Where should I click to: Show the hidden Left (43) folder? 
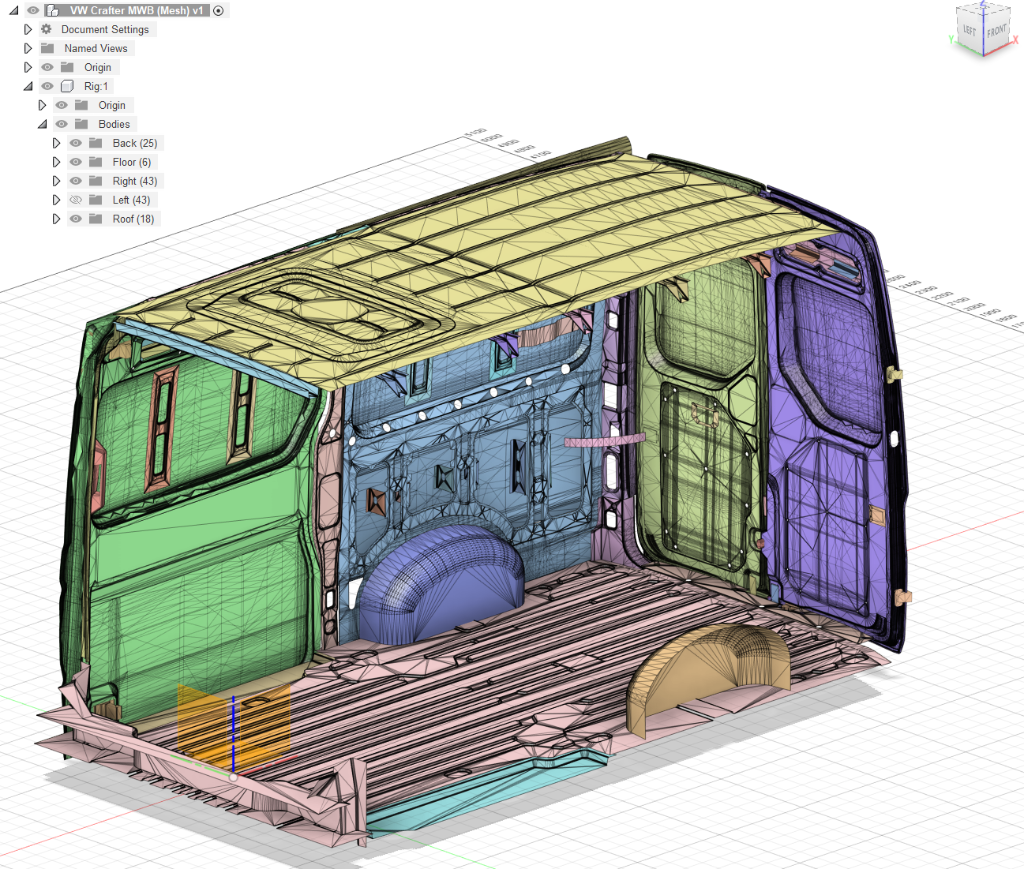(x=75, y=200)
